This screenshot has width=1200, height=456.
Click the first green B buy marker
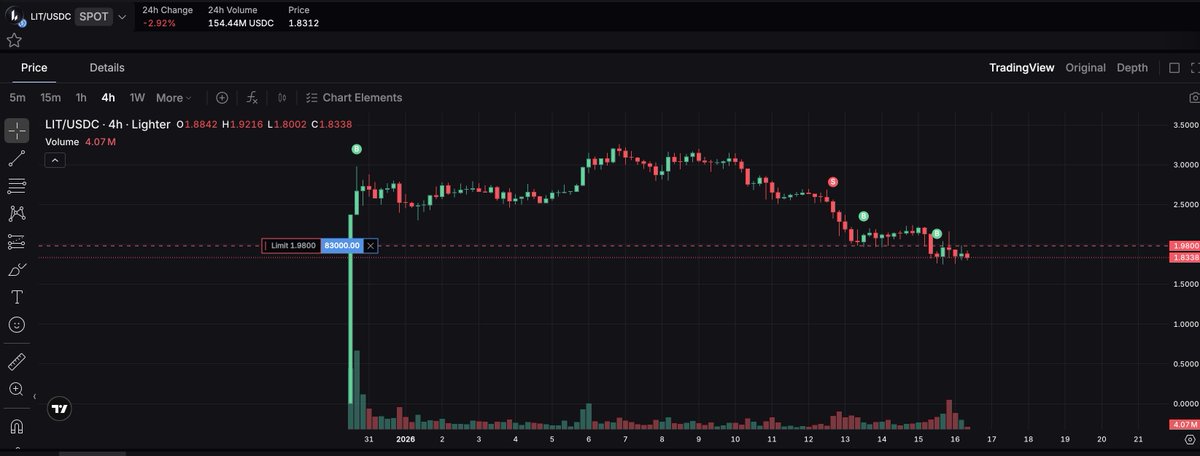(x=356, y=149)
